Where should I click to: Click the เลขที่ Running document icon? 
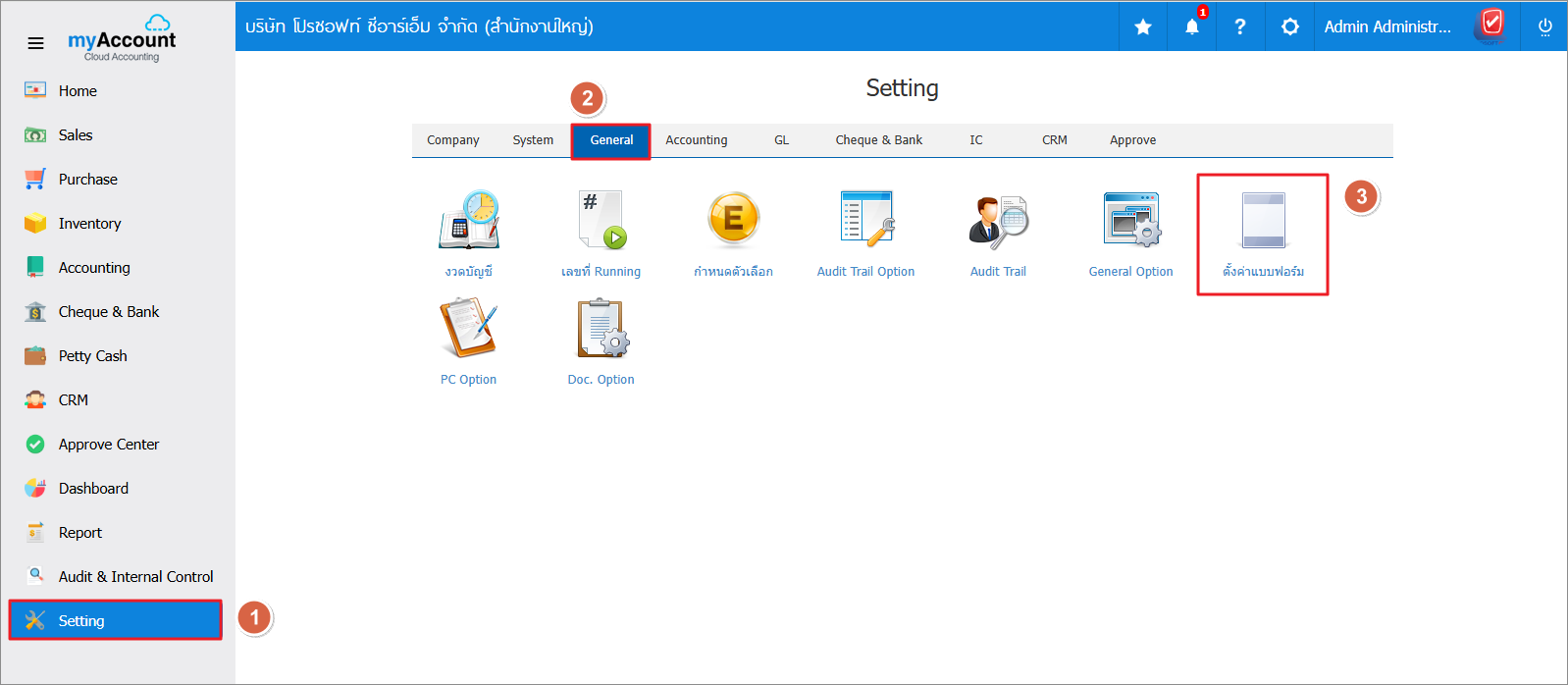[601, 220]
